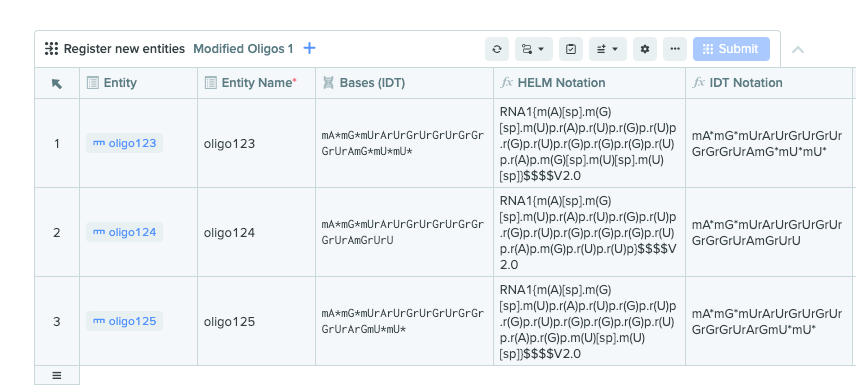This screenshot has height=392, width=862.
Task: Click Bases cell ending with ArGmU*mU*
Action: coord(404,321)
